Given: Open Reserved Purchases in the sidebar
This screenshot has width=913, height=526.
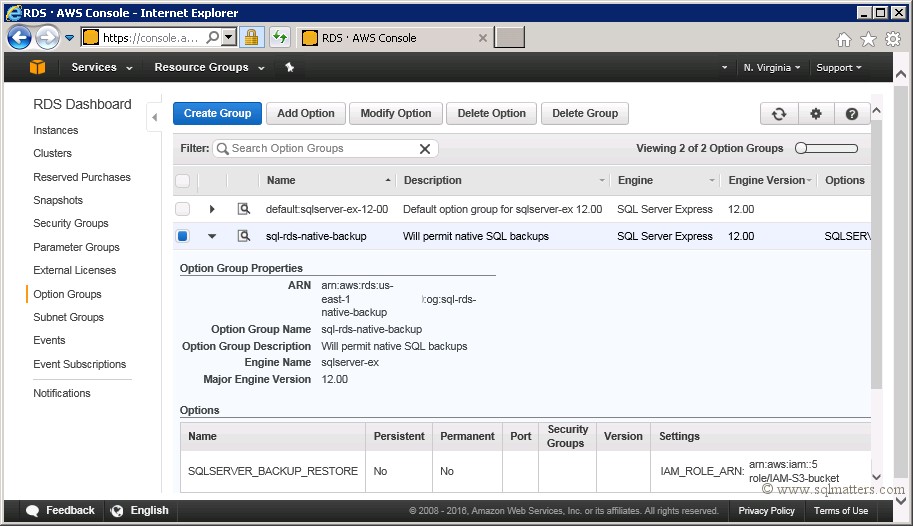Looking at the screenshot, I should tap(82, 177).
